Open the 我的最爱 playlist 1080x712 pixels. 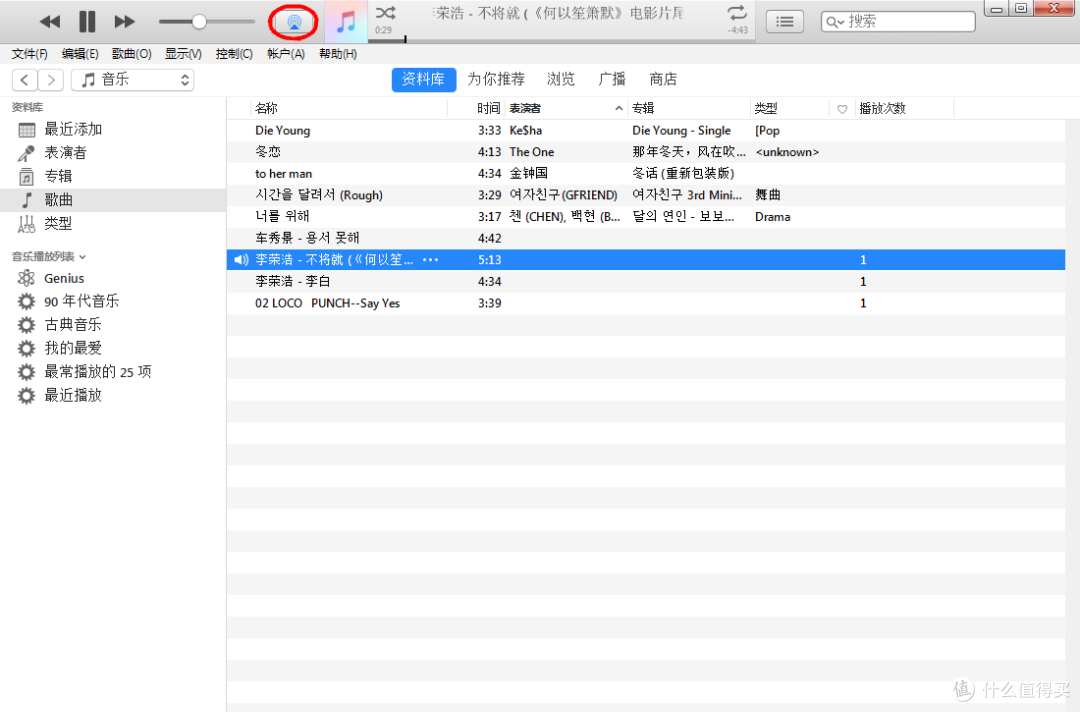(113, 348)
